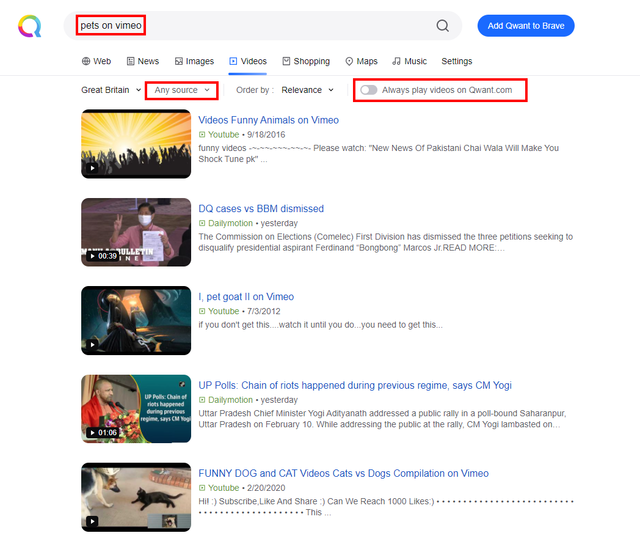Viewport: 640px width, 544px height.
Task: Select the Videos tab
Action: pyautogui.click(x=248, y=61)
